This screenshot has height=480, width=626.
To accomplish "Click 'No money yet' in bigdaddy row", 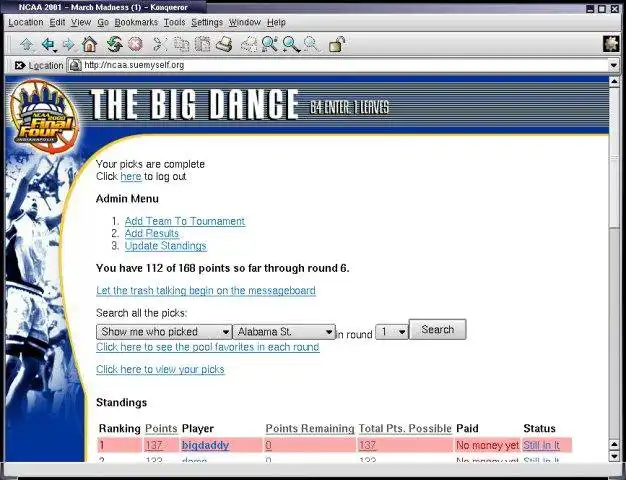I will [x=487, y=445].
